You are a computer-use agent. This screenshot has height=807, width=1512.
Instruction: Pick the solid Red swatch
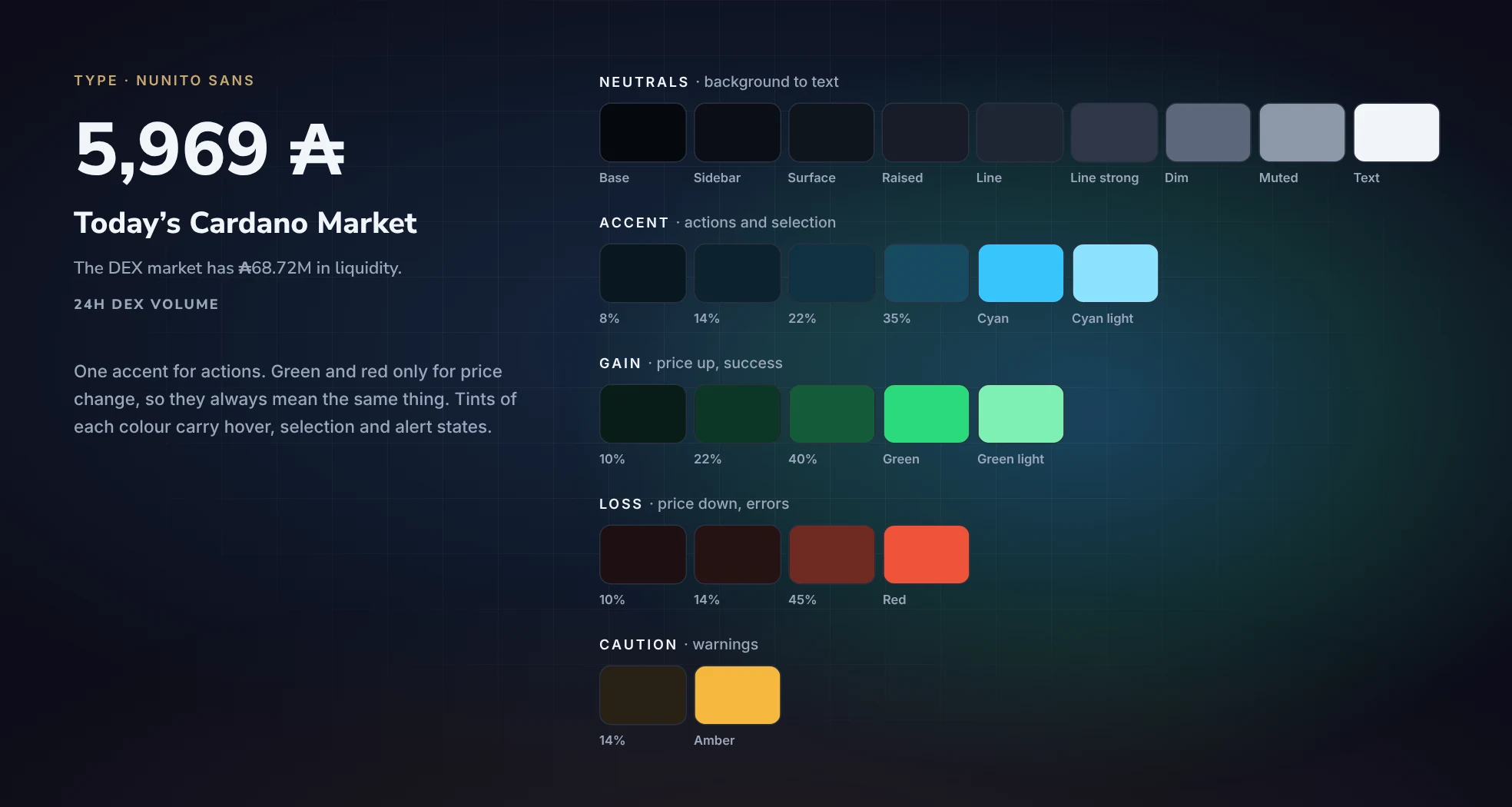tap(926, 554)
